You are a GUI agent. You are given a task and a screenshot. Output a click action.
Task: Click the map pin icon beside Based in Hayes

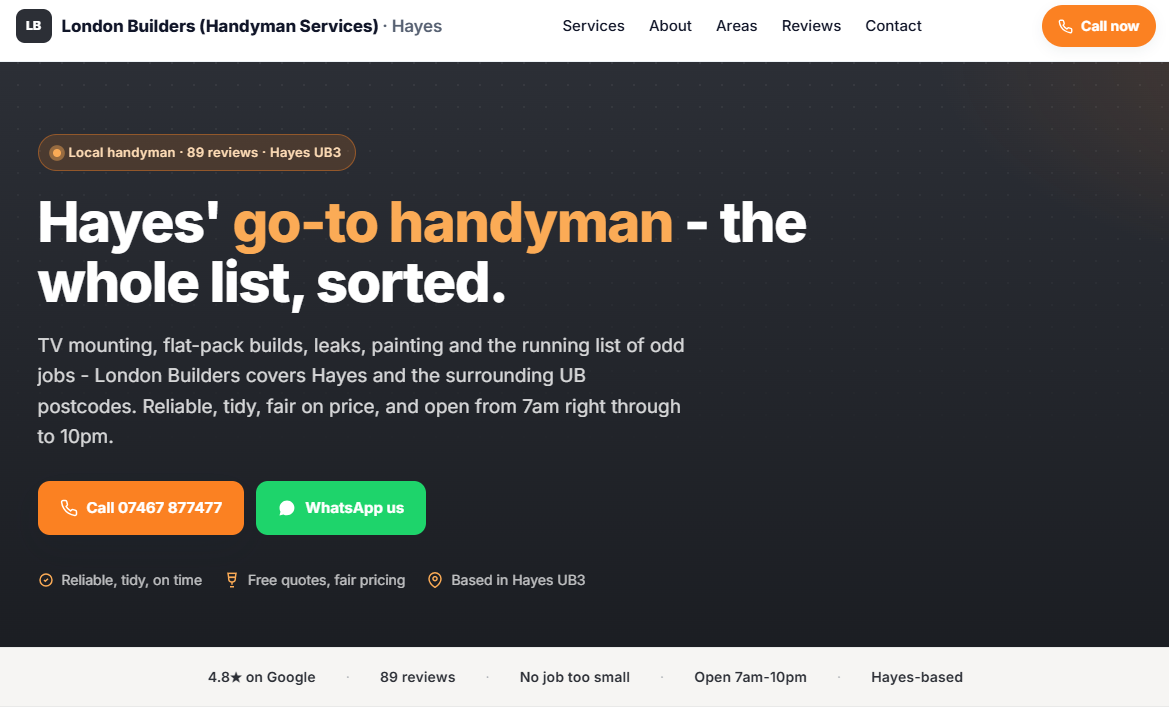(x=435, y=580)
